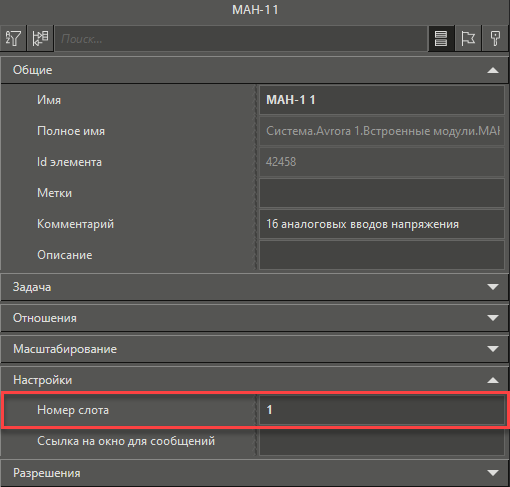Viewport: 510px width, 487px height.
Task: Expand the Разрешения section
Action: tap(493, 473)
